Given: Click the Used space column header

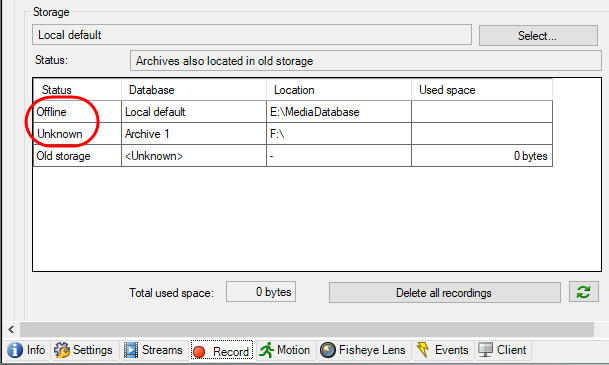Looking at the screenshot, I should [482, 90].
